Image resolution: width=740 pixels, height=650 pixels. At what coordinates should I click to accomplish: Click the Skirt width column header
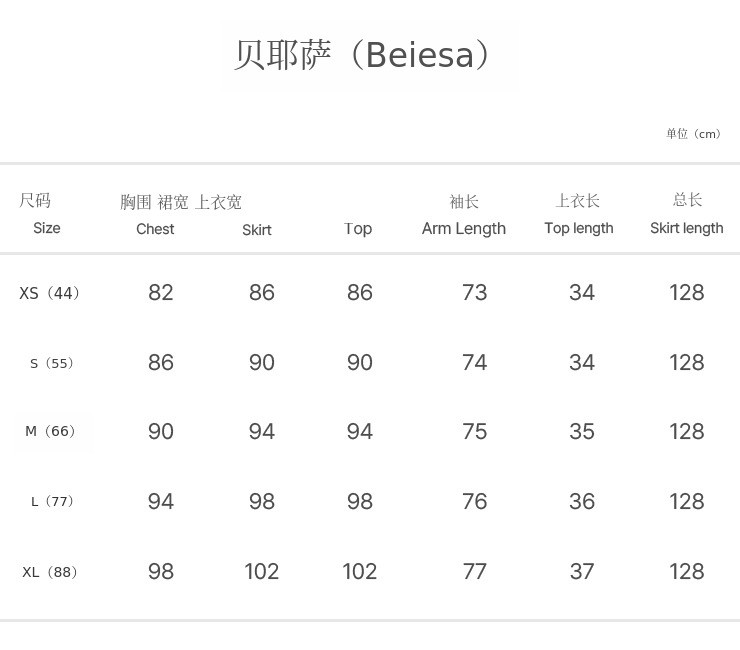coord(257,230)
